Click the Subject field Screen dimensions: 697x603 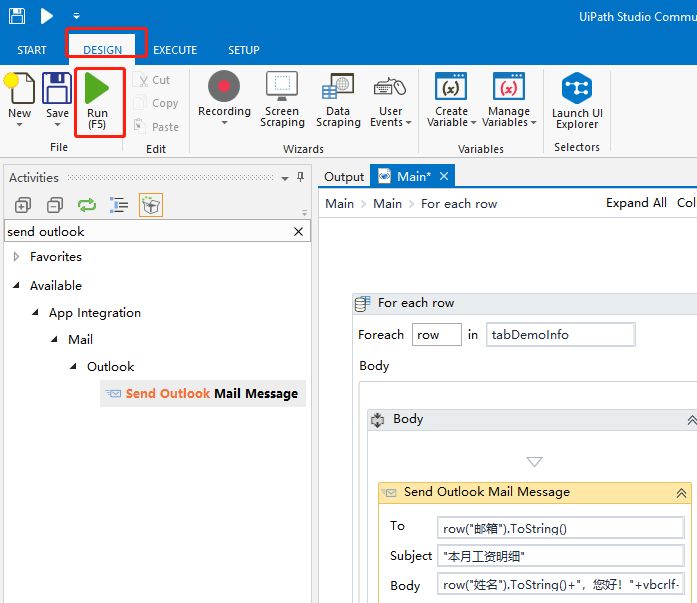(561, 556)
